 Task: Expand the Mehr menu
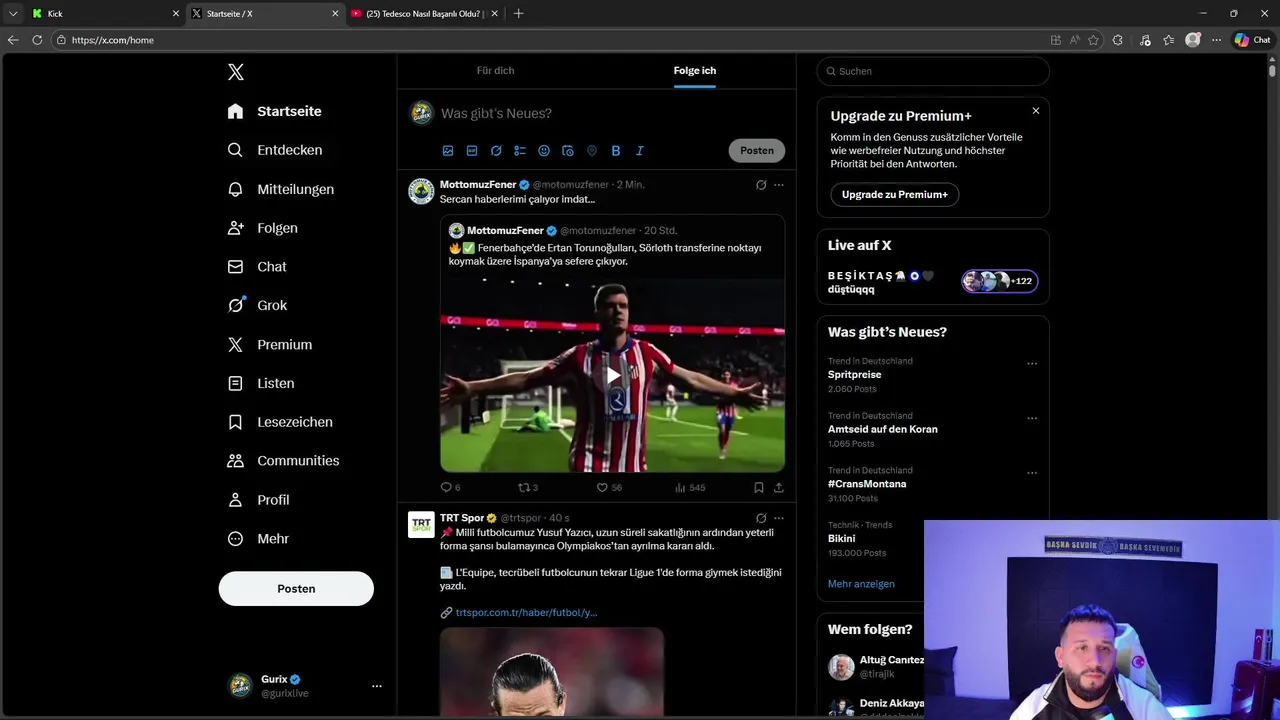pyautogui.click(x=258, y=539)
